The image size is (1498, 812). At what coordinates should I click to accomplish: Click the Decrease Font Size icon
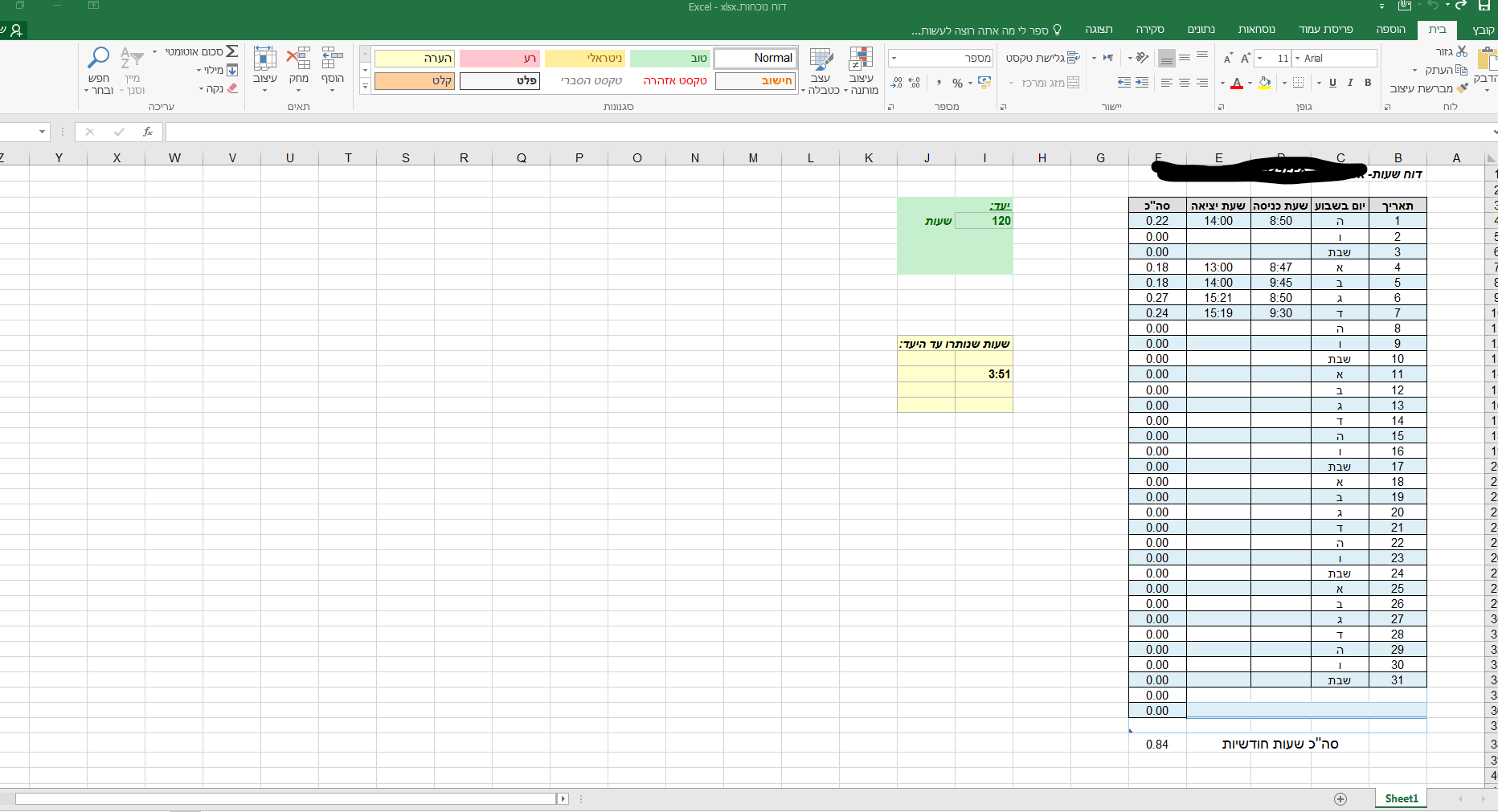[x=1227, y=58]
